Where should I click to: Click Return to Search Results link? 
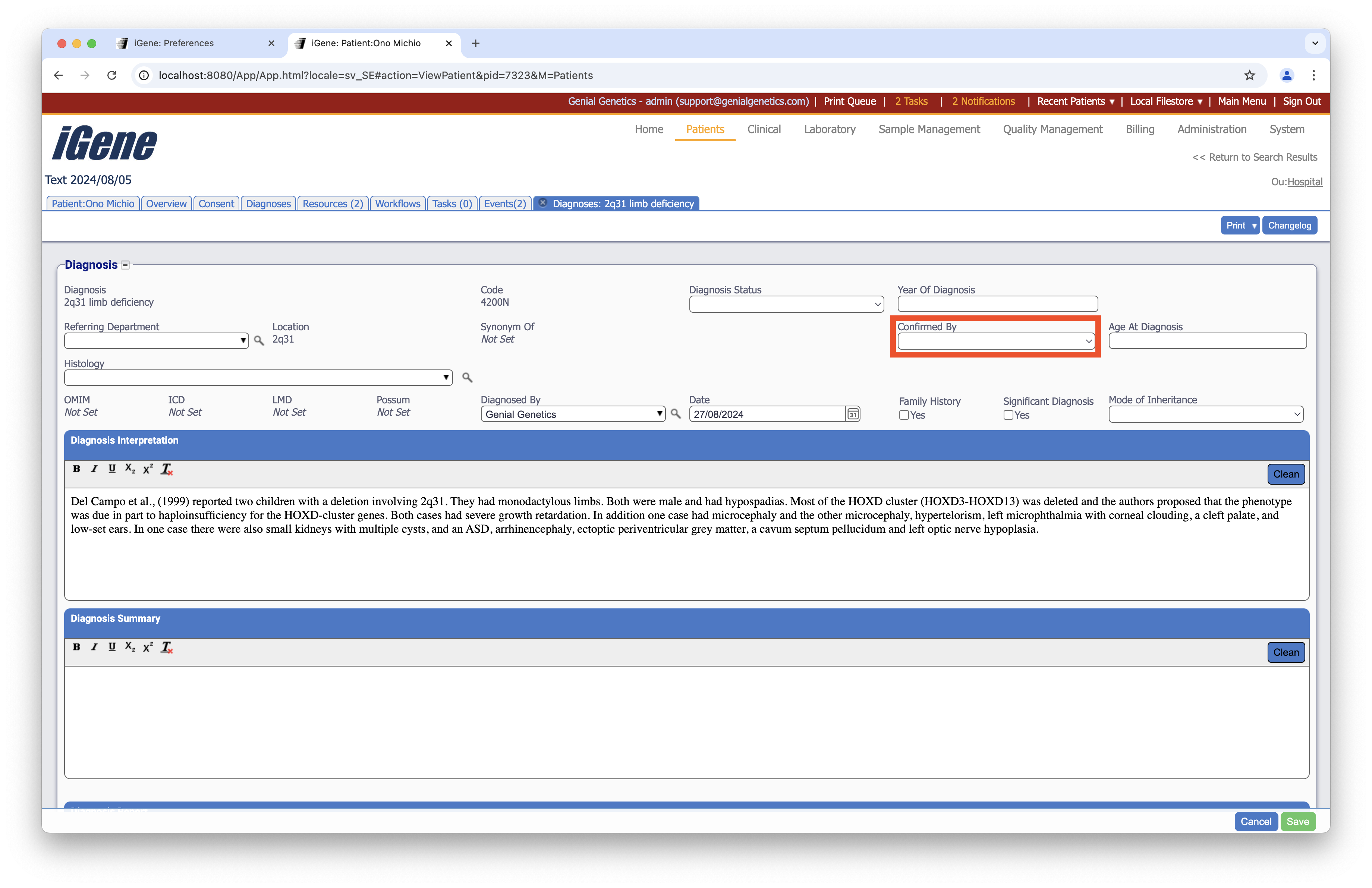point(1255,157)
